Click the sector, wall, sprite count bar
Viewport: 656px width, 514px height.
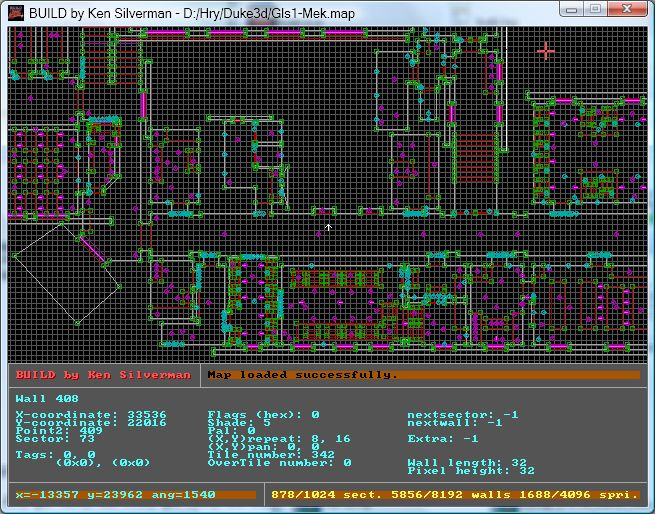456,494
